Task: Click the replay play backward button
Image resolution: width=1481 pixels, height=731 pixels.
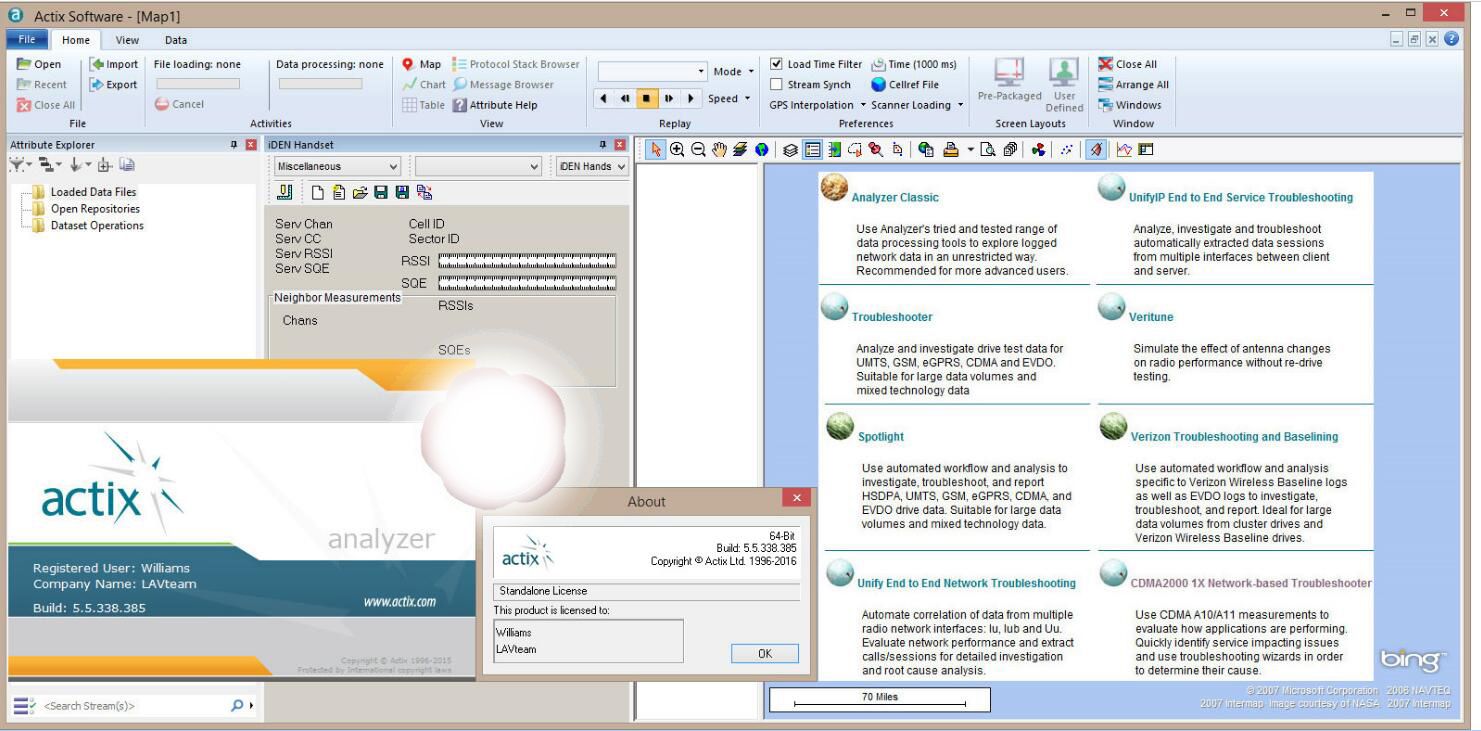Action: pyautogui.click(x=604, y=98)
